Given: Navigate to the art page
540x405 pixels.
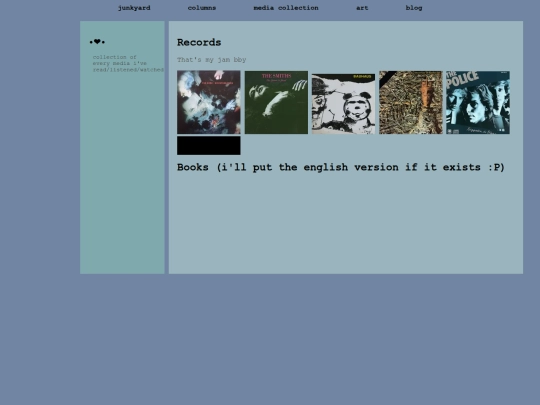Looking at the screenshot, I should coord(362,8).
